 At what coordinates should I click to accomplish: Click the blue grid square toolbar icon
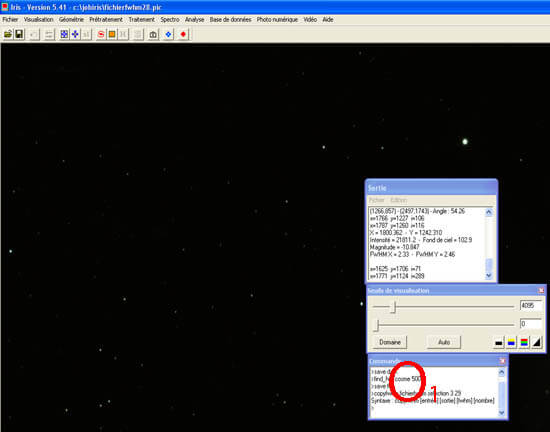click(x=64, y=34)
